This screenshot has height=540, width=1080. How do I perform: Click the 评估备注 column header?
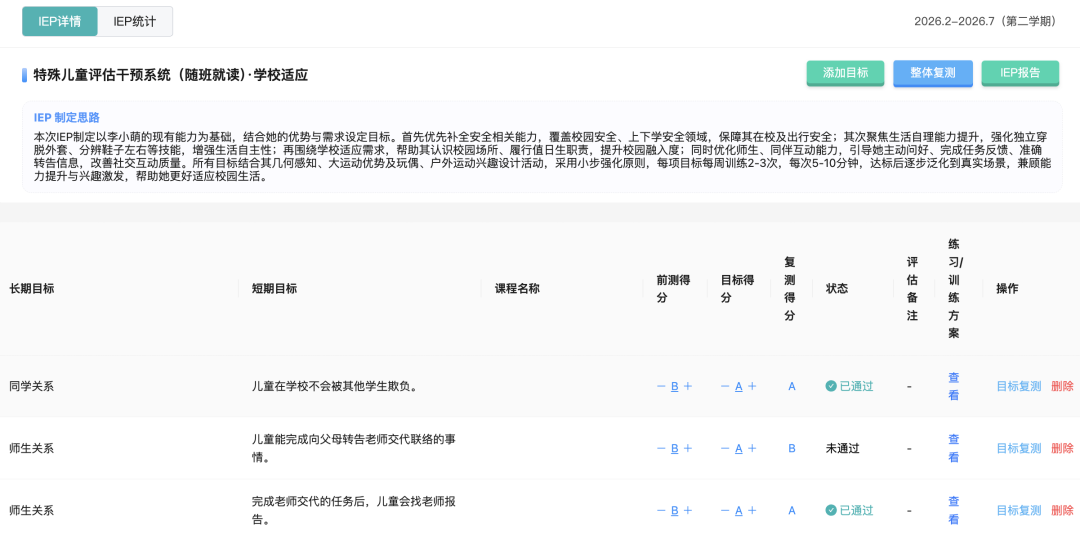tap(912, 289)
